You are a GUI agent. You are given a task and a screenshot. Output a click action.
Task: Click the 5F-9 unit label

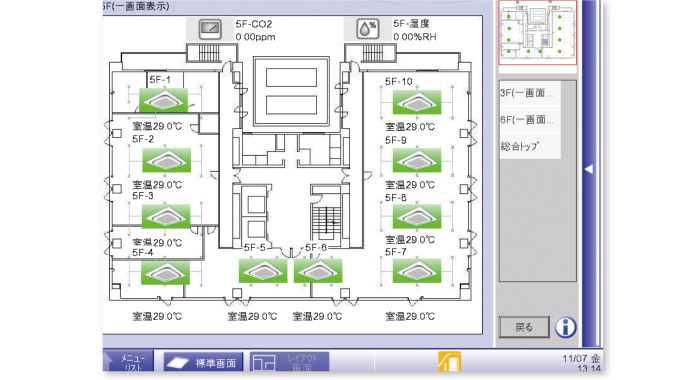click(396, 140)
